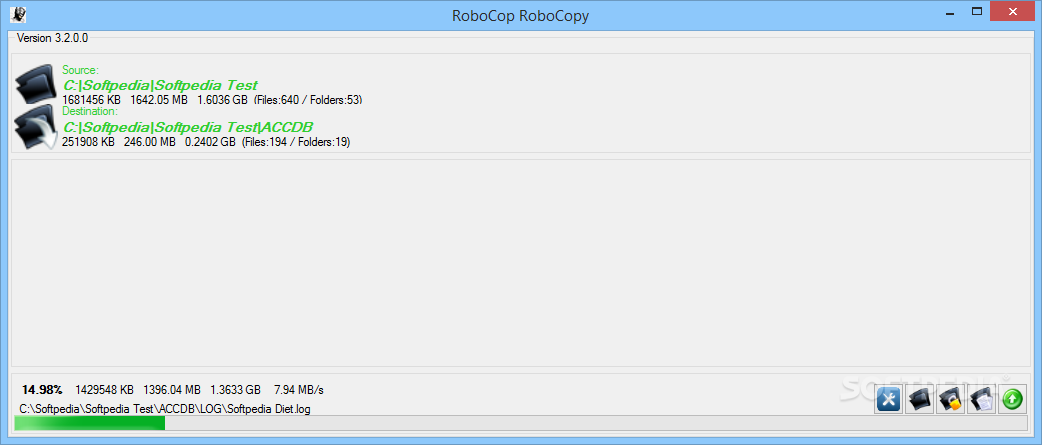Open the settings wrench and screwdriver icon
Image resolution: width=1042 pixels, height=445 pixels.
click(888, 399)
